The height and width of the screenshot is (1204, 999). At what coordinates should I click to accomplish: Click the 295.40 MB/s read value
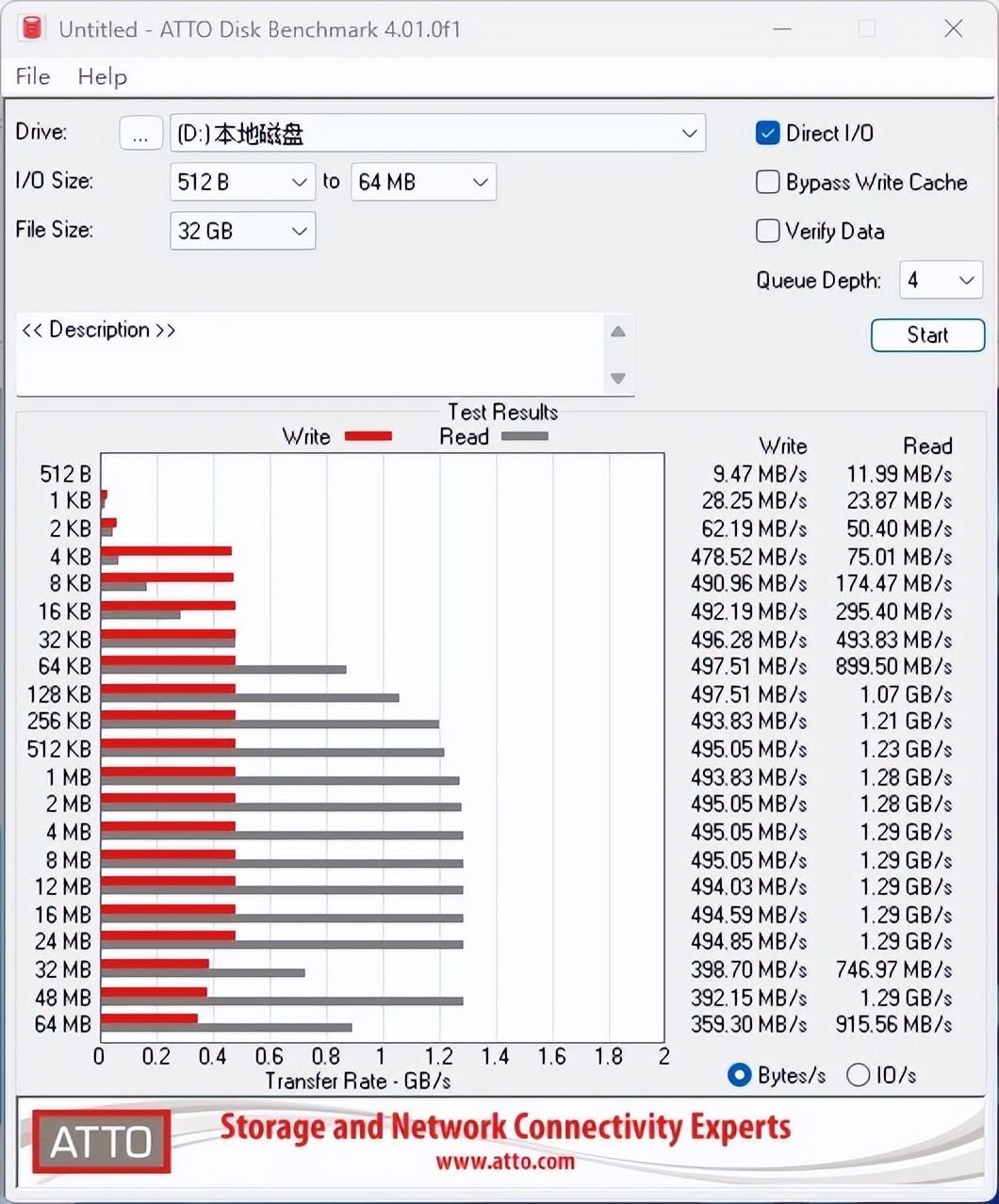coord(893,611)
